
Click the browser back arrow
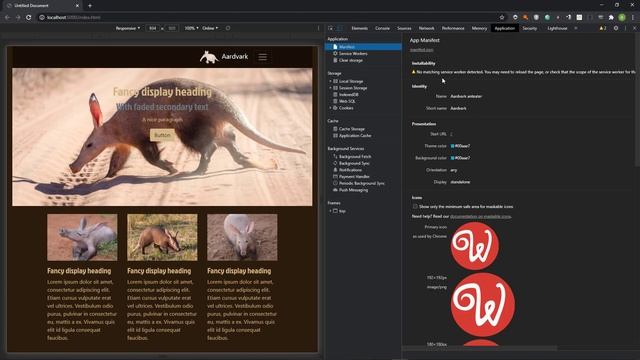(7, 18)
